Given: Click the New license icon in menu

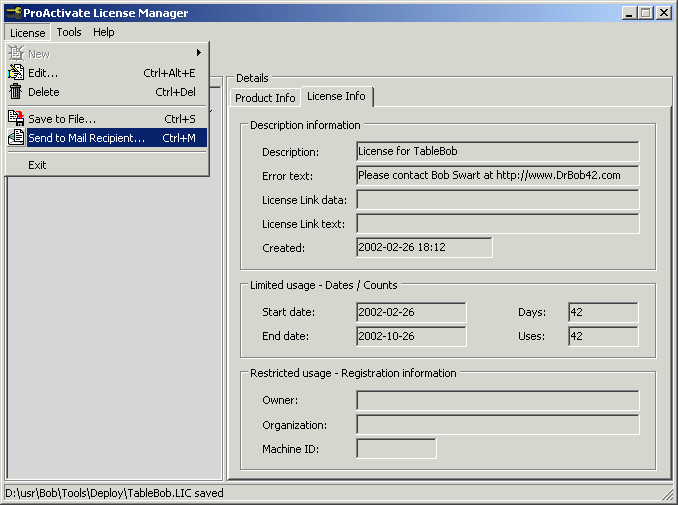Looking at the screenshot, I should 16,54.
